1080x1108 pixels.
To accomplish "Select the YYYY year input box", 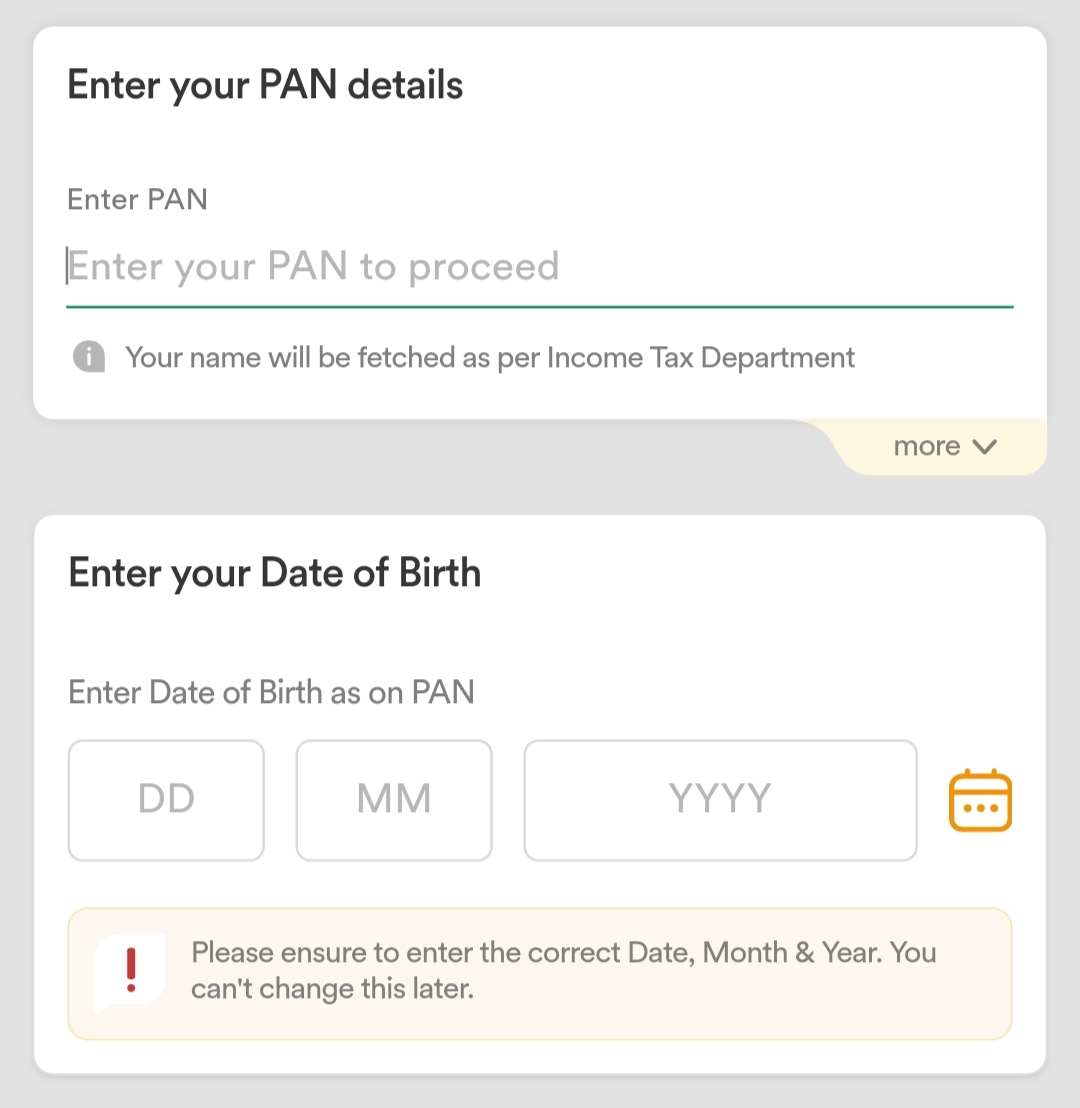I will [x=719, y=799].
